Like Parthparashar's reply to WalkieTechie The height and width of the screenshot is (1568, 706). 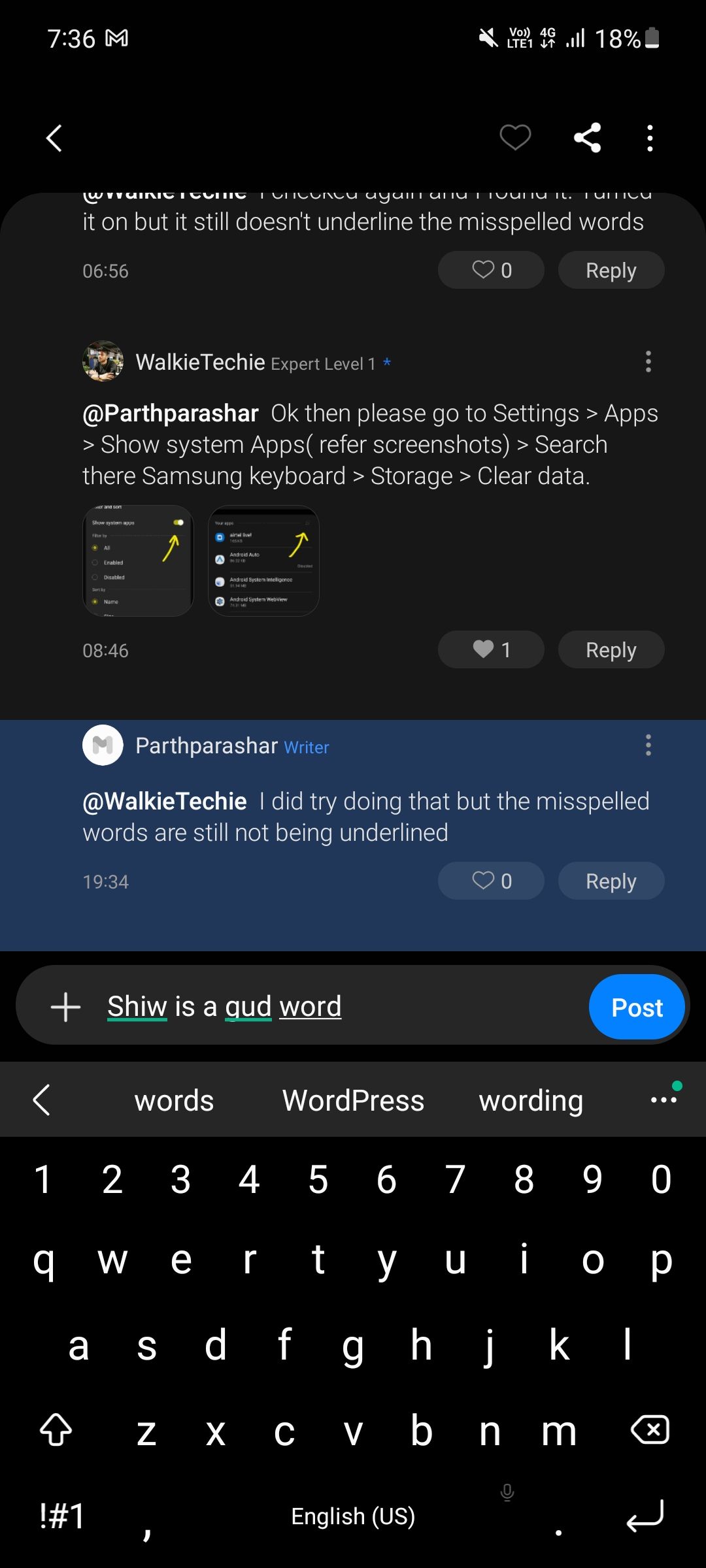click(491, 881)
